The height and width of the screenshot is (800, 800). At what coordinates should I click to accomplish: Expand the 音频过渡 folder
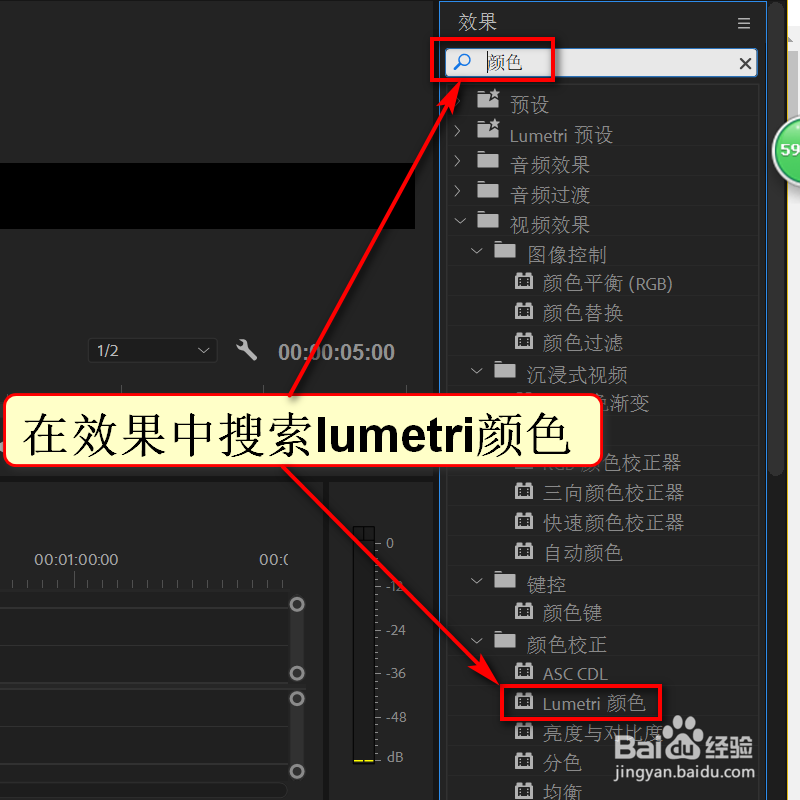pyautogui.click(x=458, y=191)
